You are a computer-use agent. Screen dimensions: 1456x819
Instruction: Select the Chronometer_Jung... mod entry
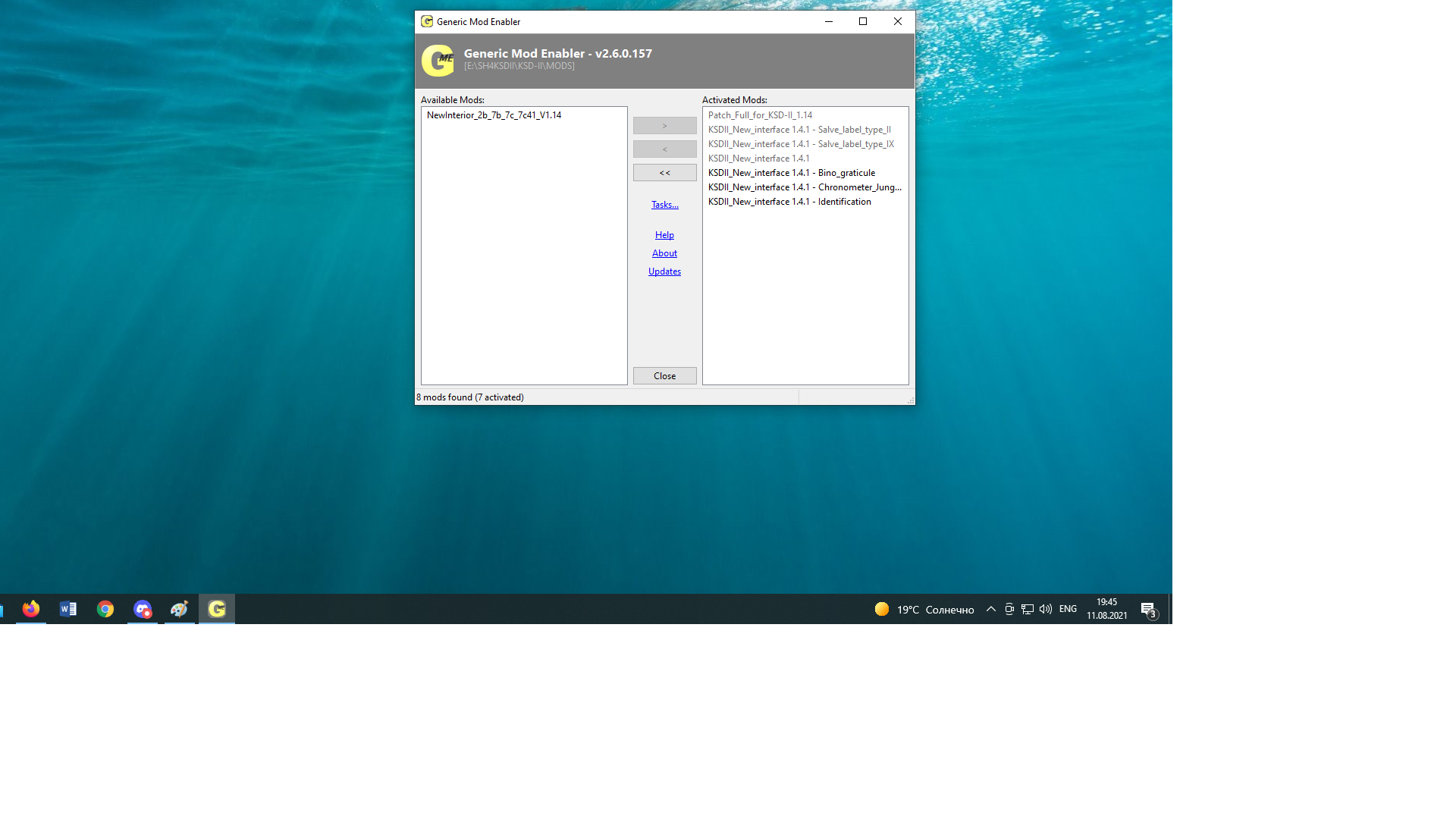coord(805,187)
